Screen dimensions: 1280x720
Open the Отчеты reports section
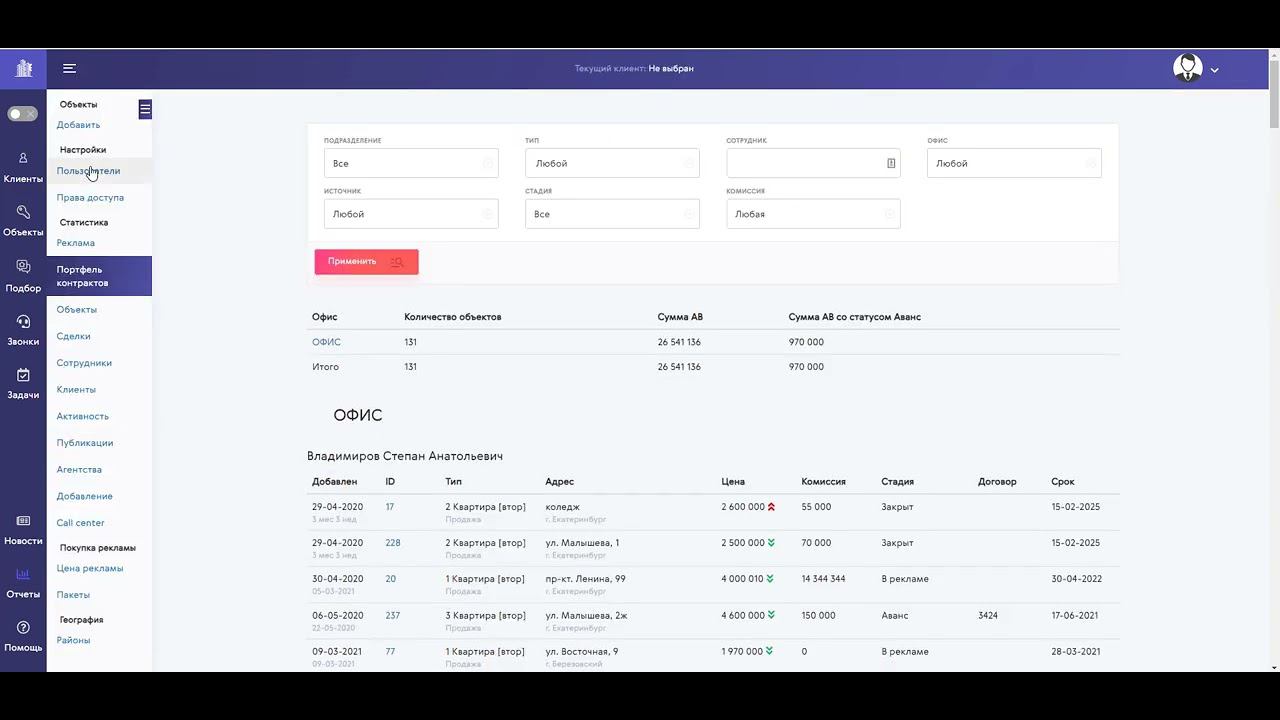[23, 584]
